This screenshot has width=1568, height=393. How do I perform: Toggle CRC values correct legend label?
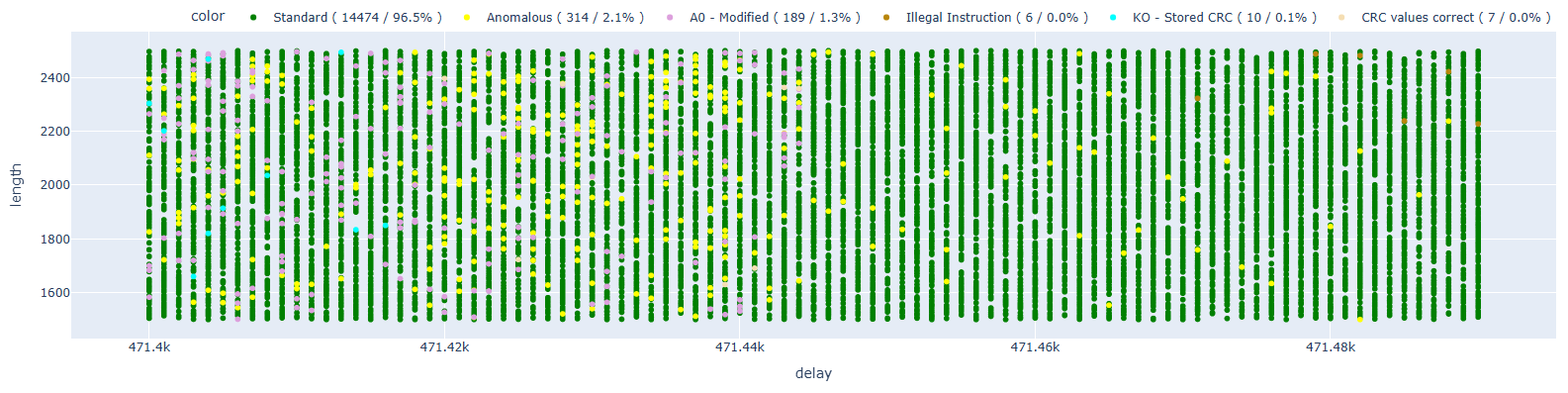1456,18
